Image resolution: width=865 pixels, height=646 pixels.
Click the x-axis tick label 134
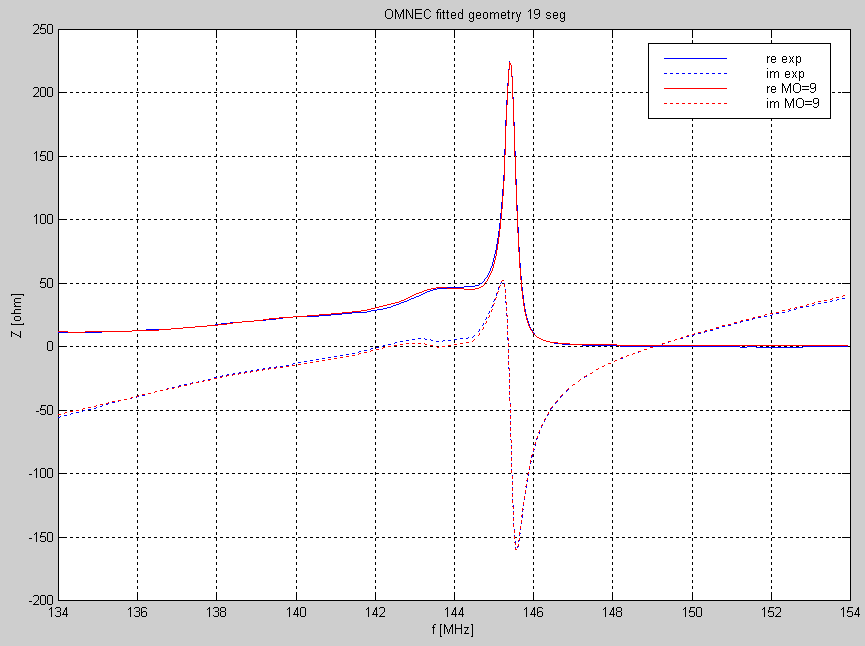pyautogui.click(x=58, y=612)
